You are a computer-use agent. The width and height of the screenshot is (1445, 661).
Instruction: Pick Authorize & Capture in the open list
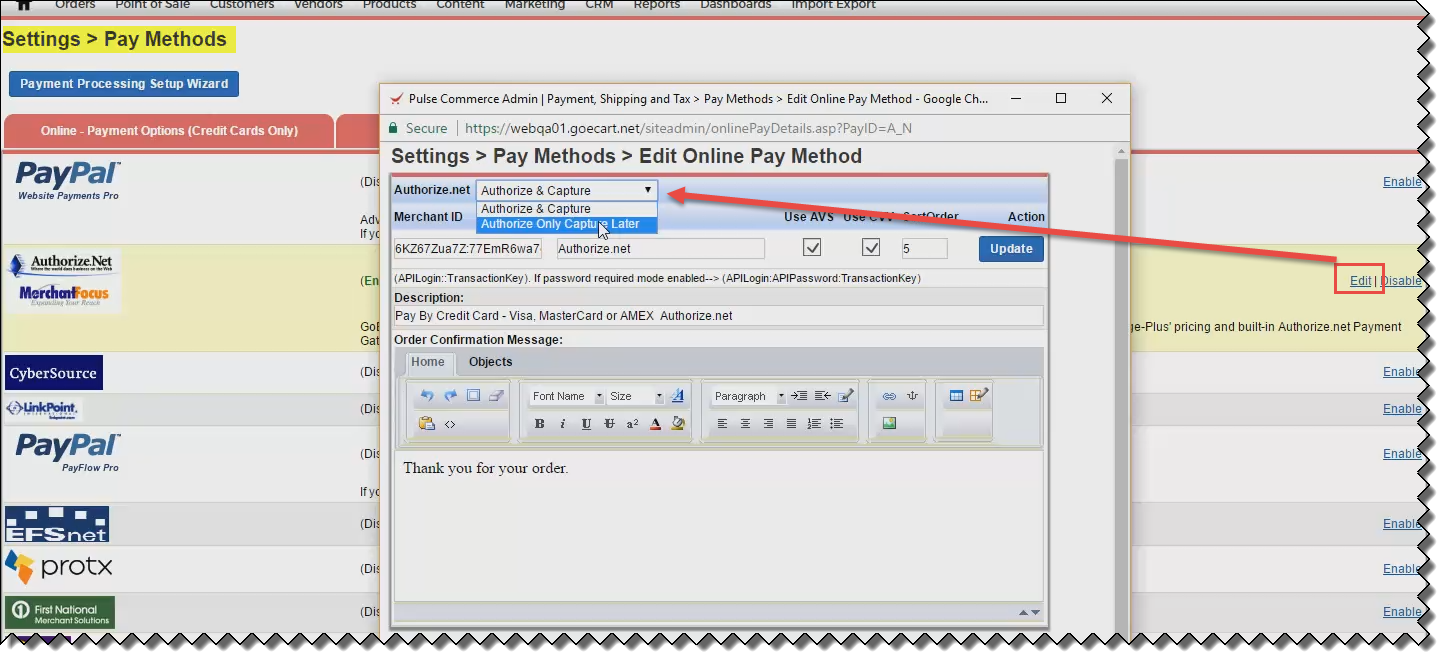pos(566,209)
